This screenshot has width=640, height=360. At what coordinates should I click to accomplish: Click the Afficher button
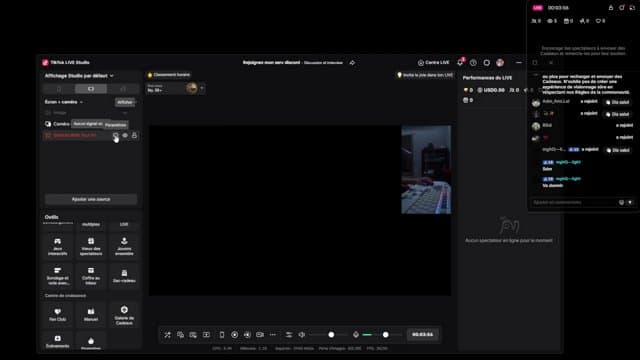point(125,102)
